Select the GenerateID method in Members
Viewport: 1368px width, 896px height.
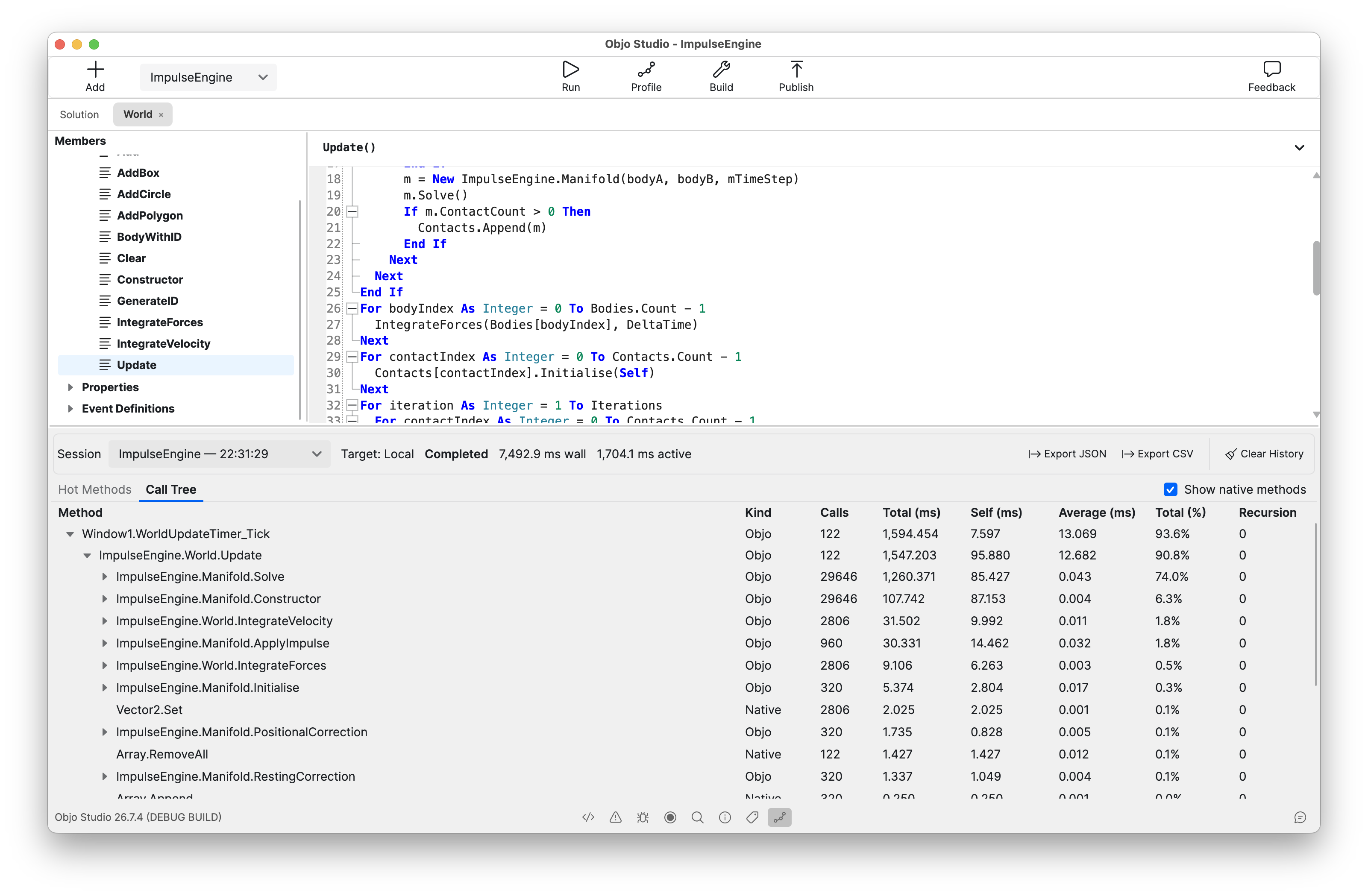(x=176, y=301)
